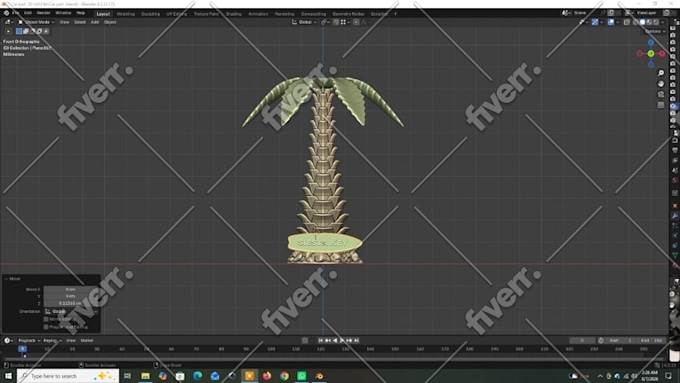The height and width of the screenshot is (383, 680).
Task: Toggle auto keying record button
Action: click(305, 340)
